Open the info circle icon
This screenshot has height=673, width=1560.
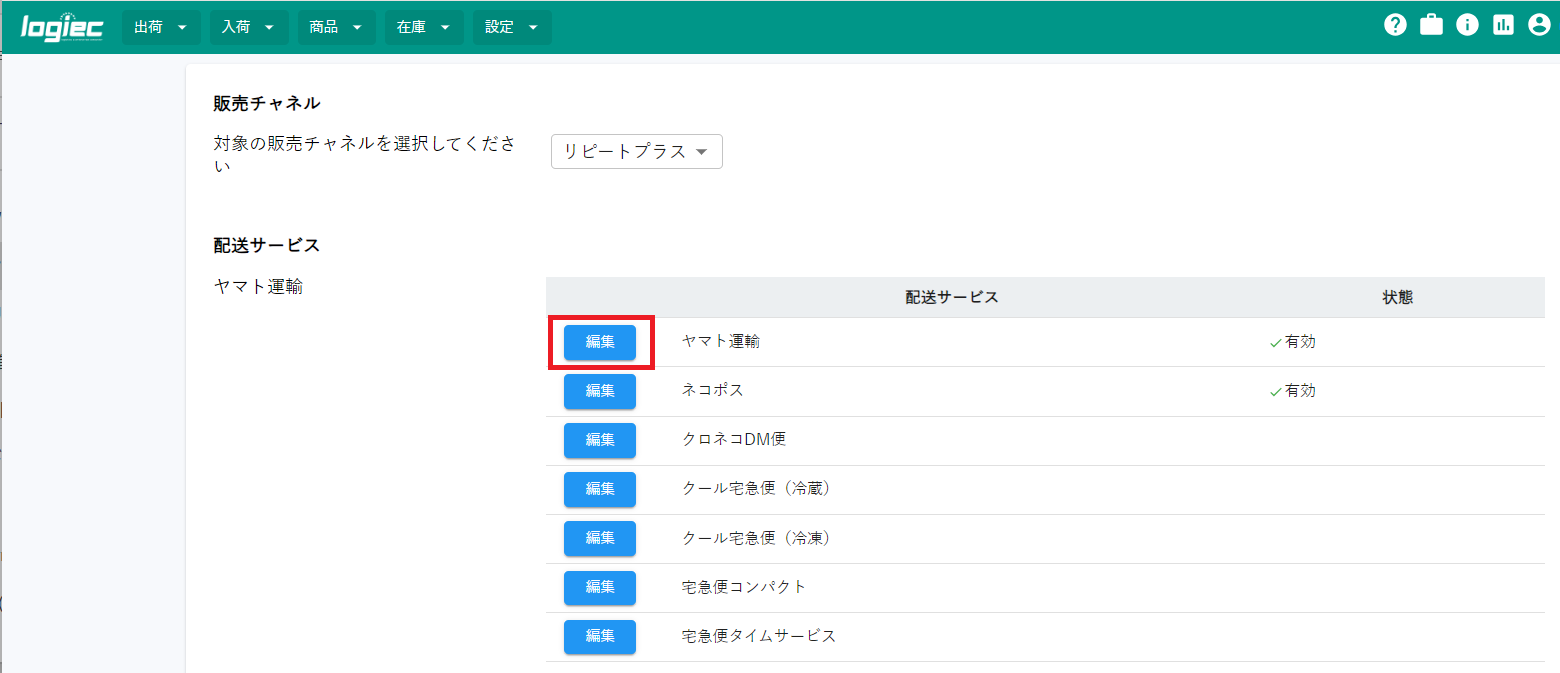pos(1467,26)
